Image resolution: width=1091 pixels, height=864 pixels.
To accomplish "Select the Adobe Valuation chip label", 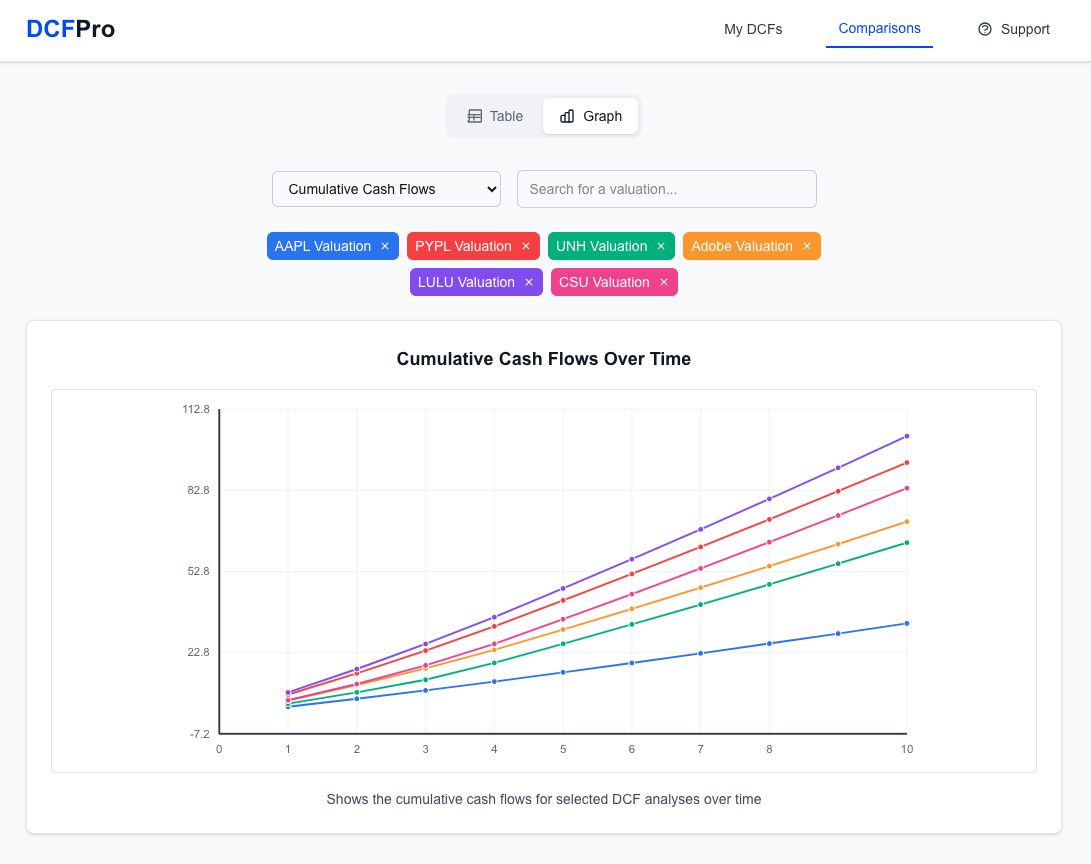I will pyautogui.click(x=742, y=246).
